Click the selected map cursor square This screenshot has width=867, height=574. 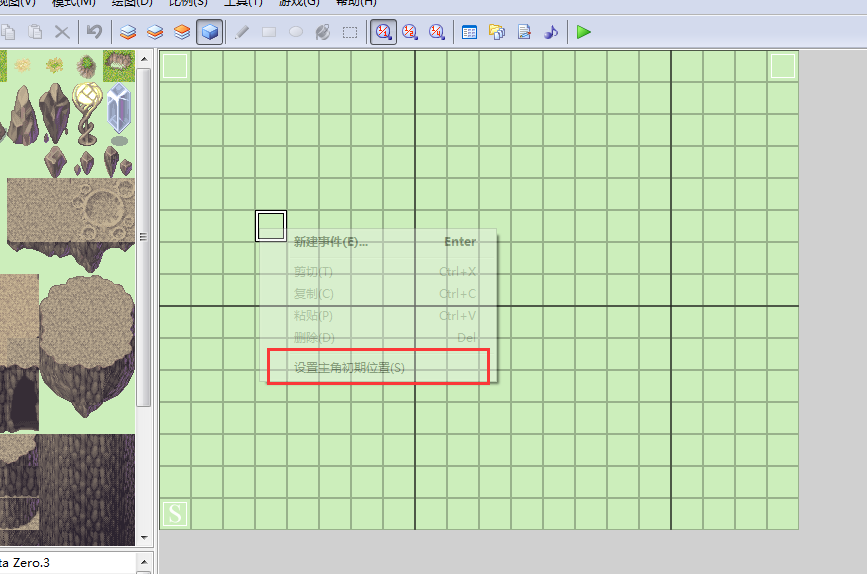click(271, 226)
